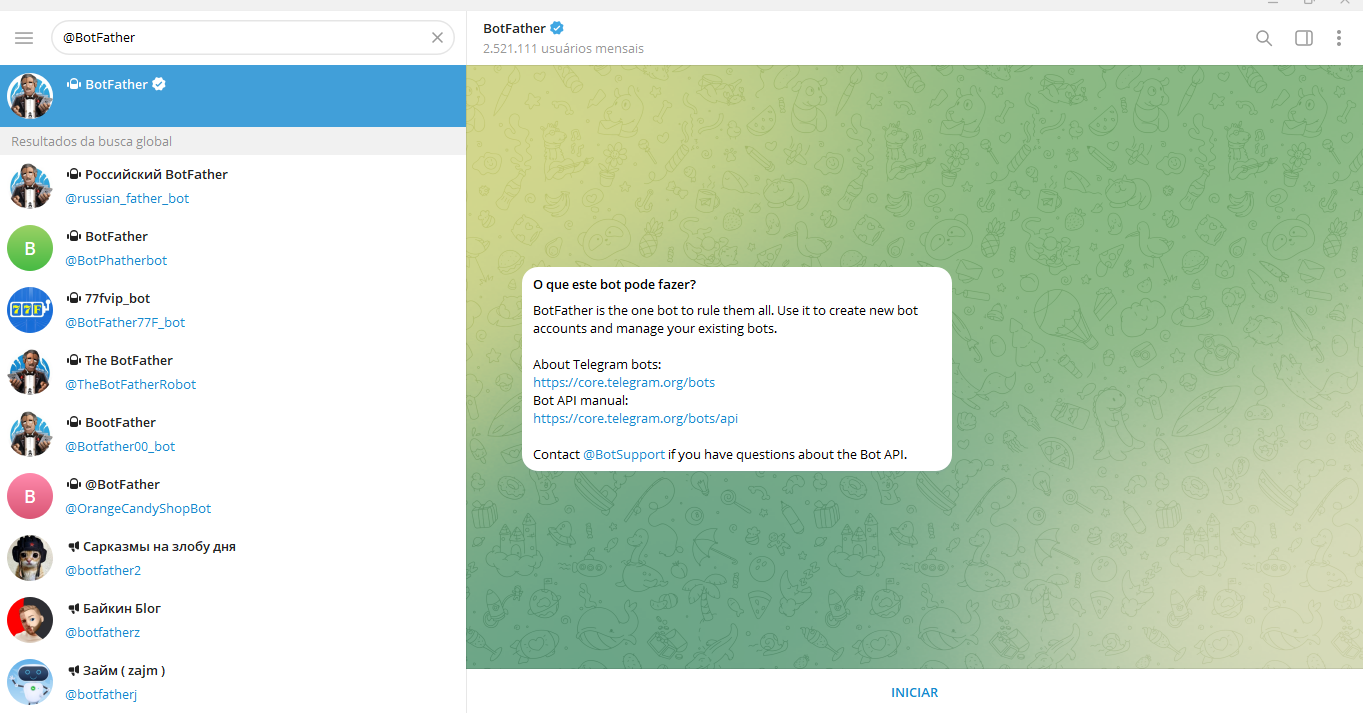Click the selected BotFather avatar in results
The height and width of the screenshot is (713, 1363).
click(30, 96)
